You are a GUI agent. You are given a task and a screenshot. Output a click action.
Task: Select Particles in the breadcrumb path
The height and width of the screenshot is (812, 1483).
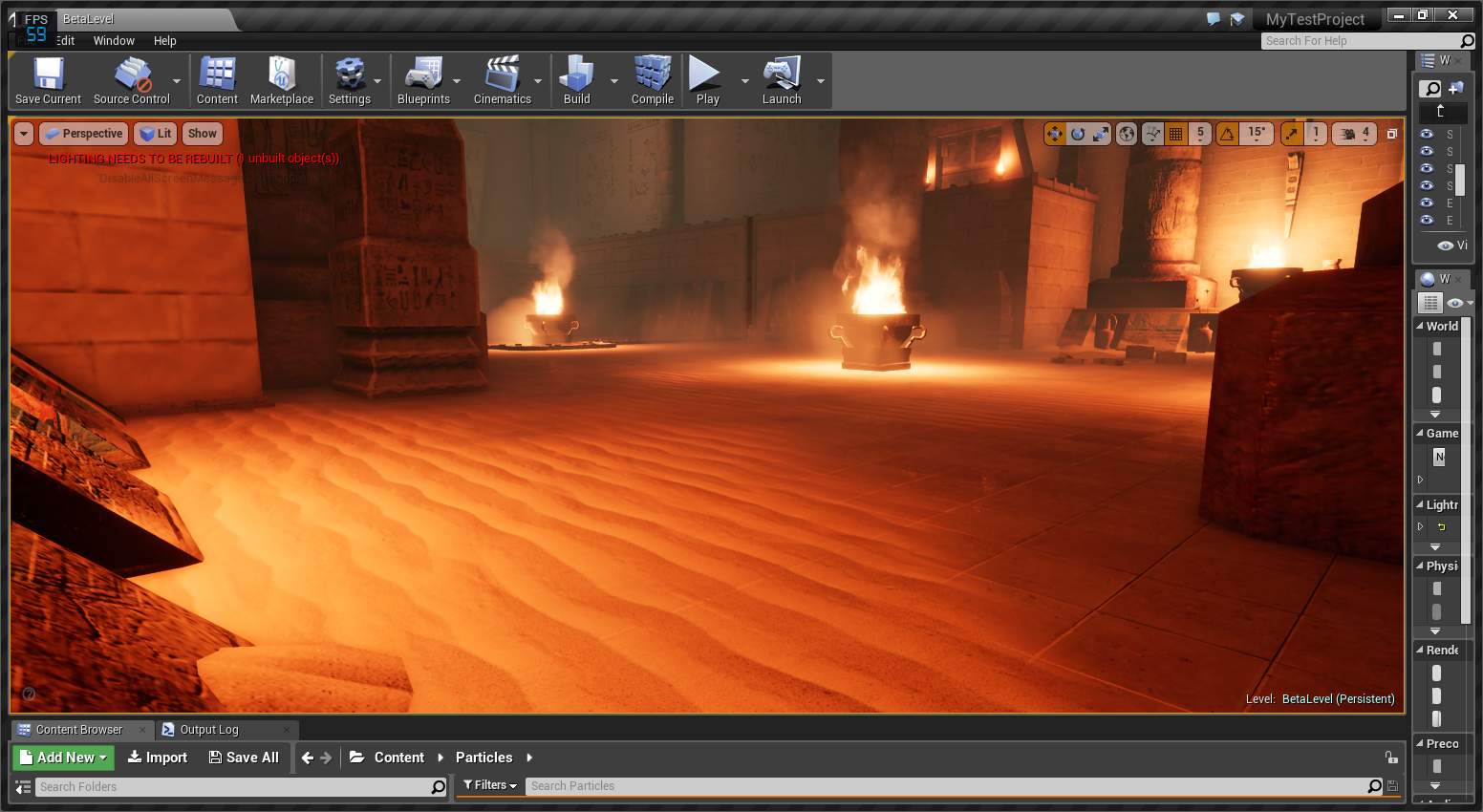pos(484,758)
